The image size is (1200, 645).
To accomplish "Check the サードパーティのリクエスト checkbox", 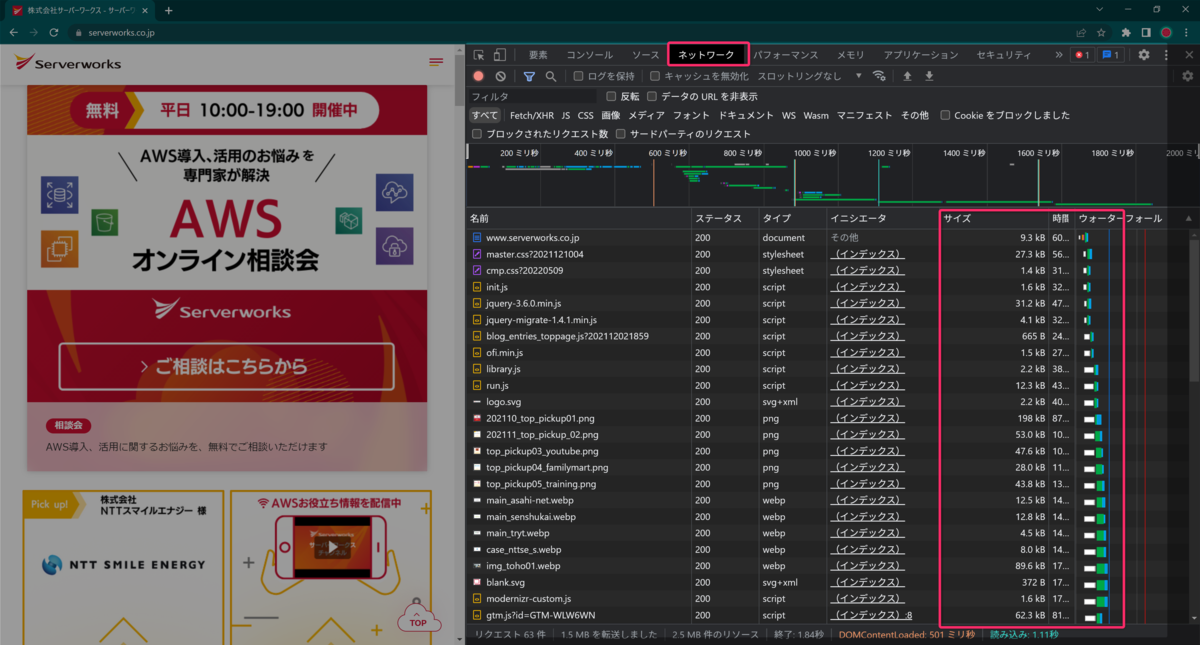I will (x=621, y=133).
